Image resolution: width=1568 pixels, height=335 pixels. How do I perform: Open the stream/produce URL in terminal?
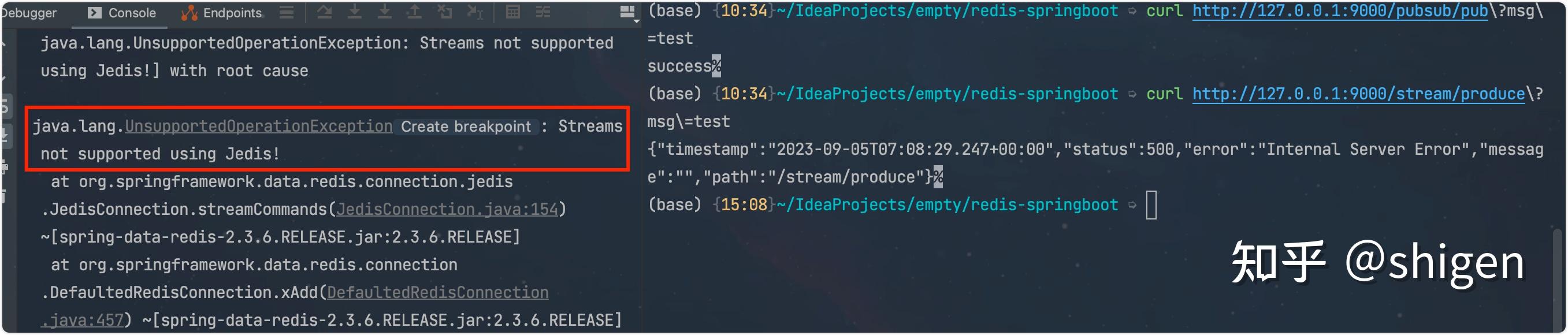click(1358, 94)
